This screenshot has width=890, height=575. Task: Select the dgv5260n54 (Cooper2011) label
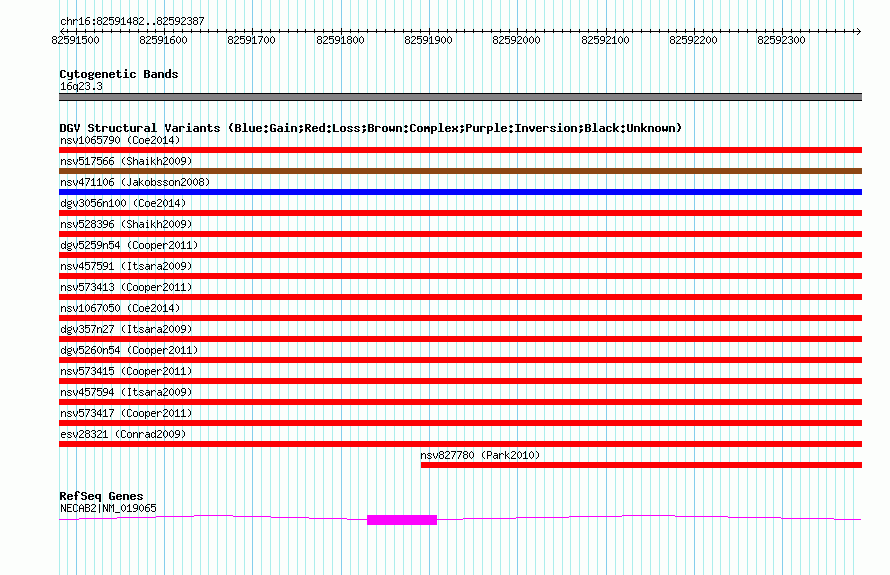[x=129, y=350]
